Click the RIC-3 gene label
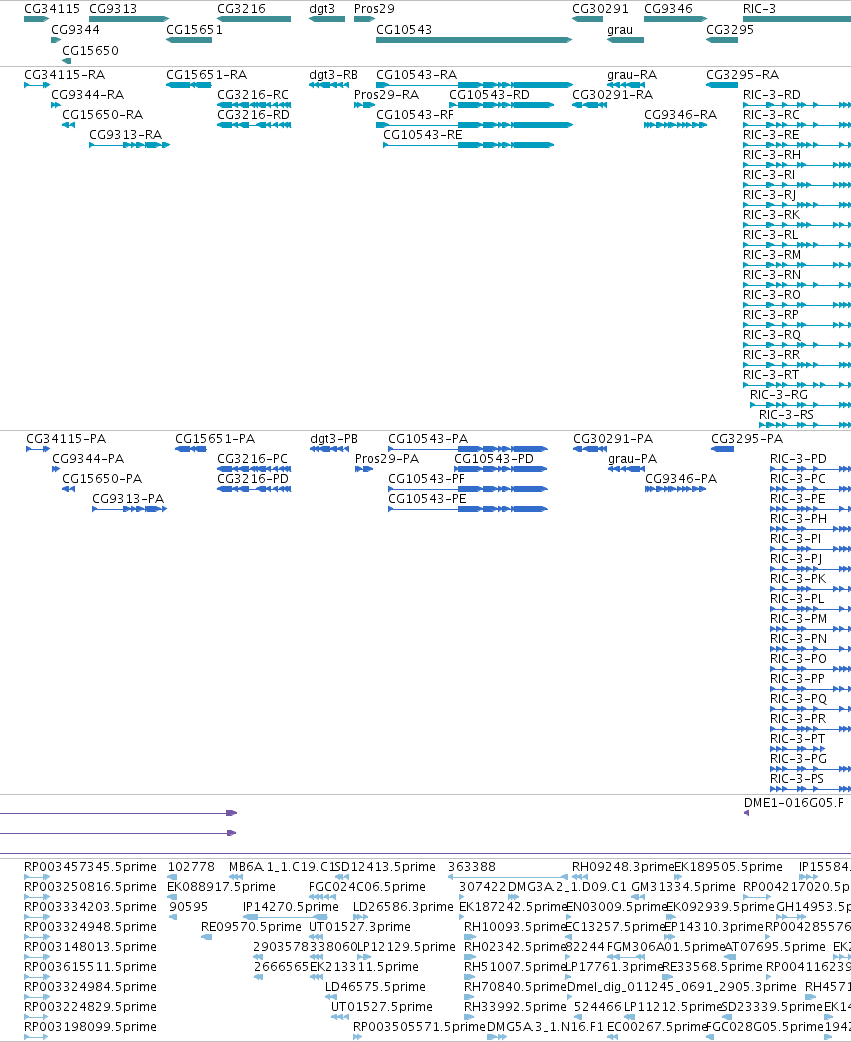 pyautogui.click(x=759, y=9)
